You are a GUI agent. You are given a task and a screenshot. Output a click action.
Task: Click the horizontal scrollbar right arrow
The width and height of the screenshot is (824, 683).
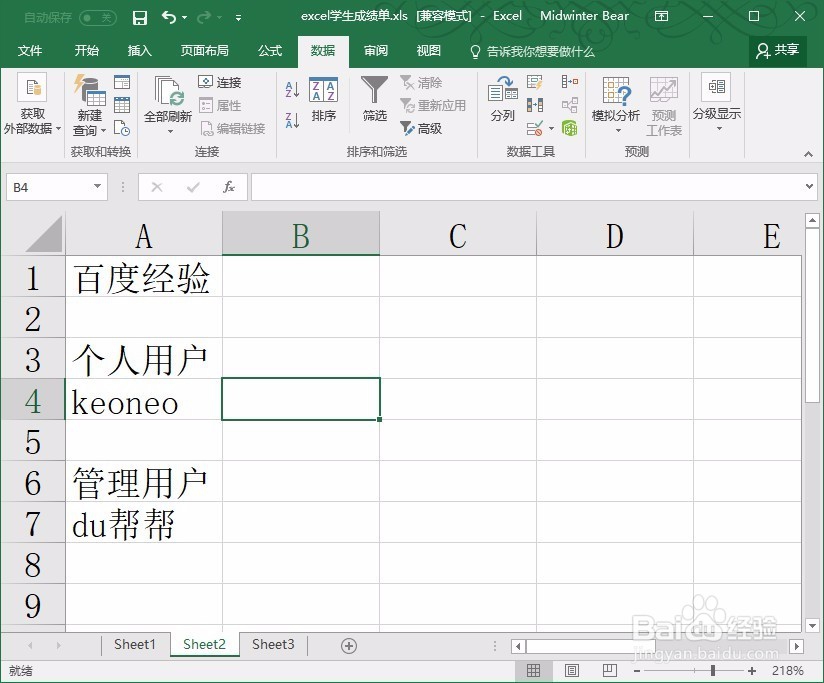click(x=797, y=646)
